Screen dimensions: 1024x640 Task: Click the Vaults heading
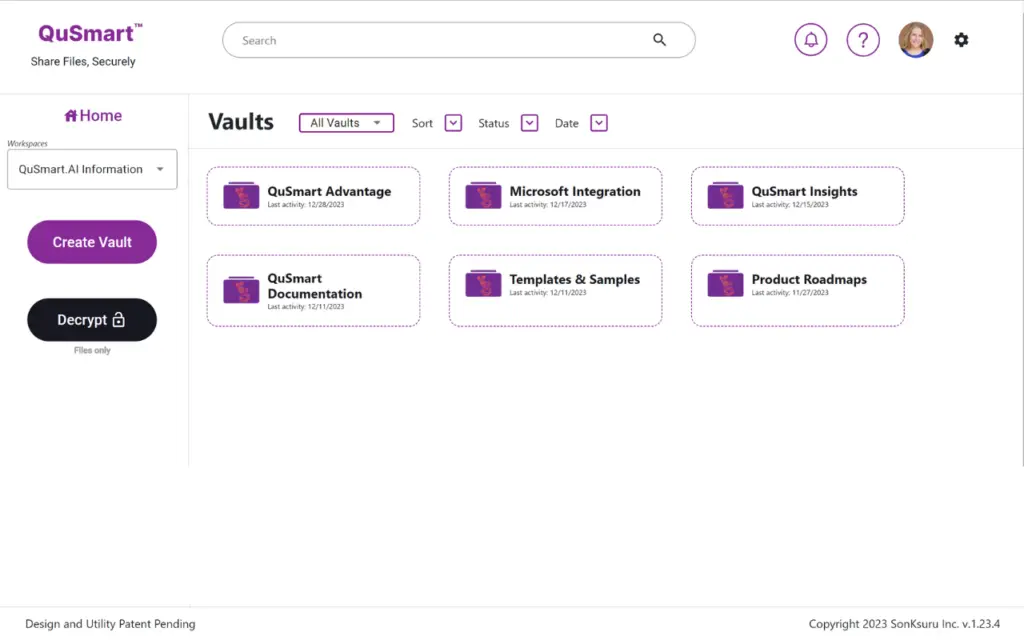pos(241,122)
